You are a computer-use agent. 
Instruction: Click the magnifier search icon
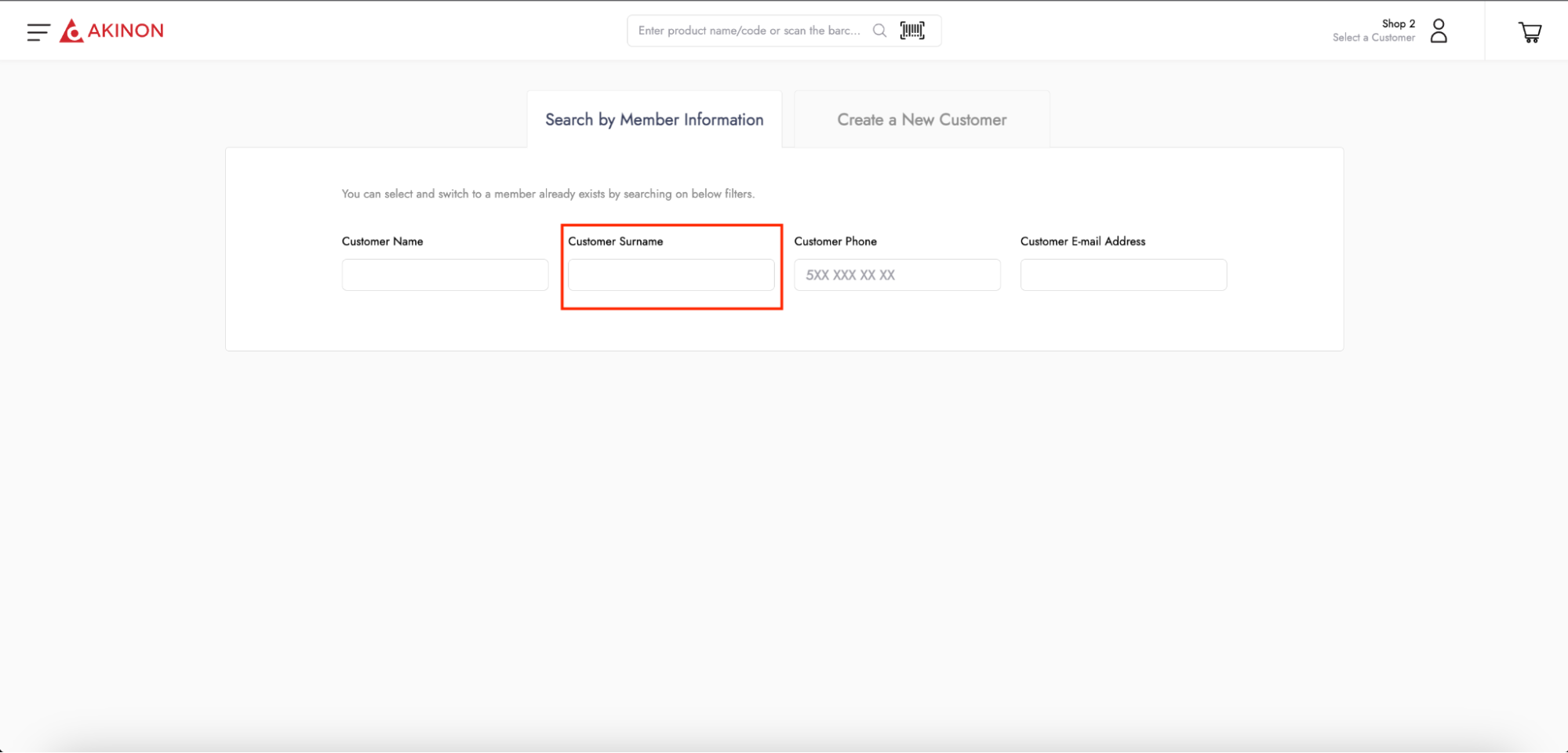point(879,31)
